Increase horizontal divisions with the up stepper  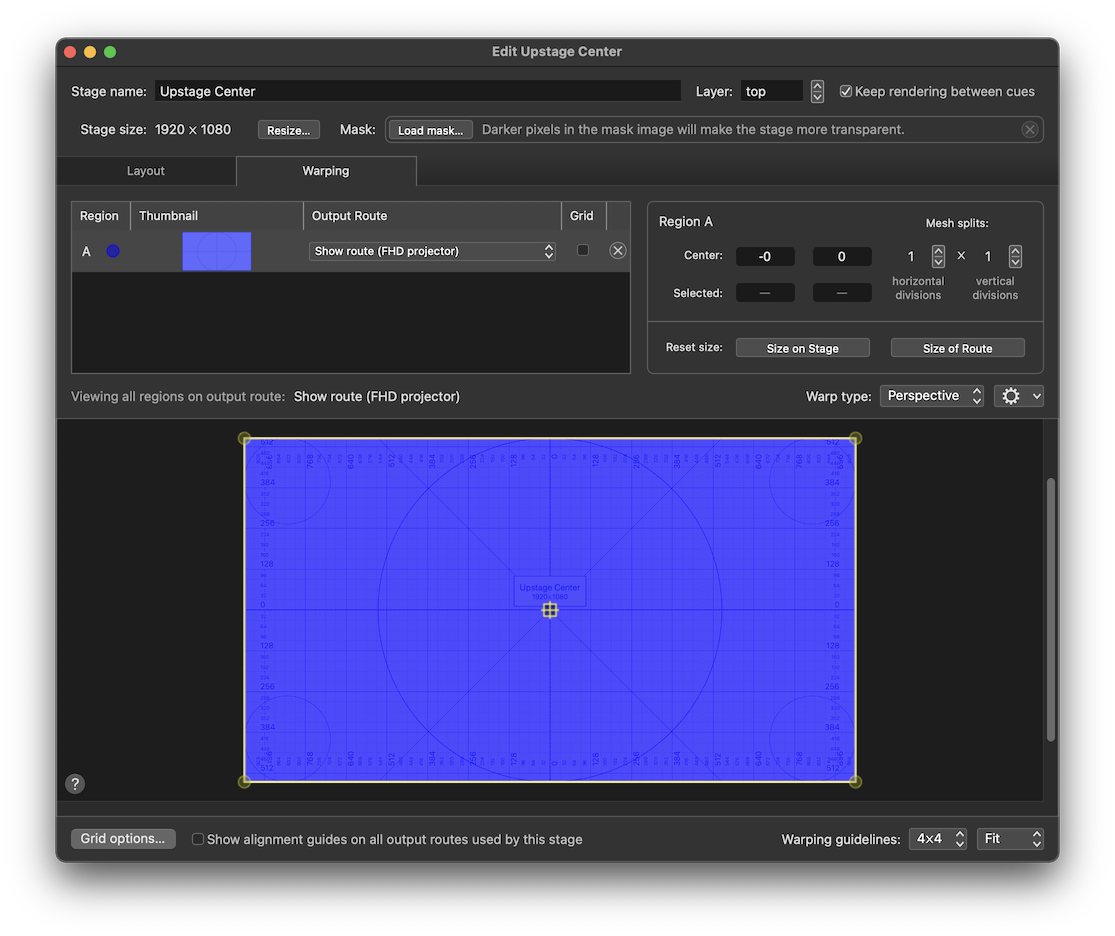point(938,250)
